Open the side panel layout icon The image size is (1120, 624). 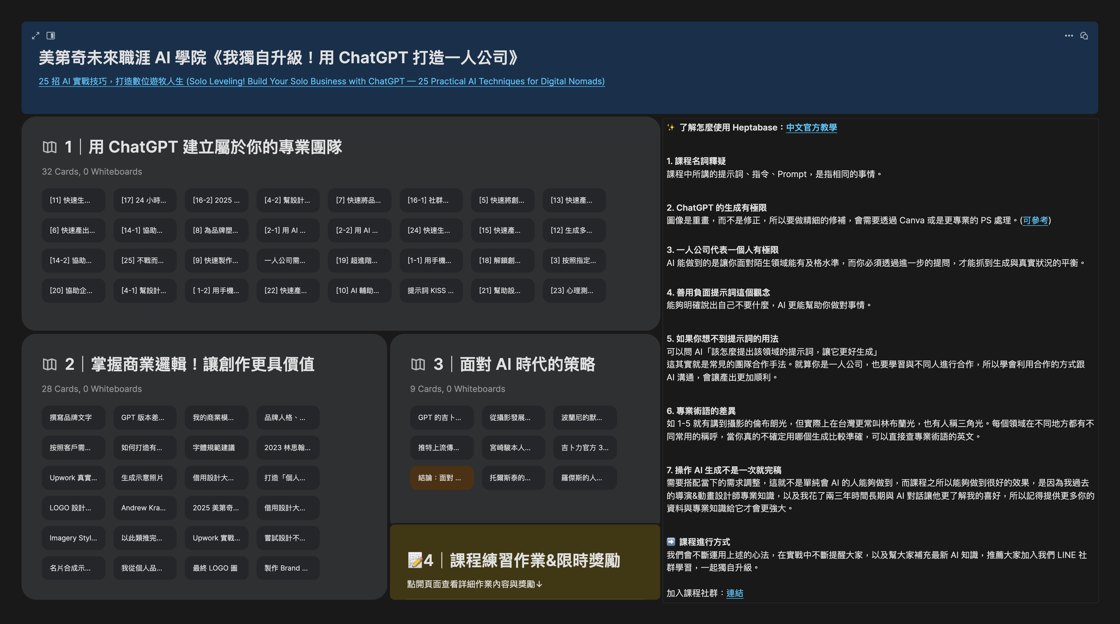[51, 36]
